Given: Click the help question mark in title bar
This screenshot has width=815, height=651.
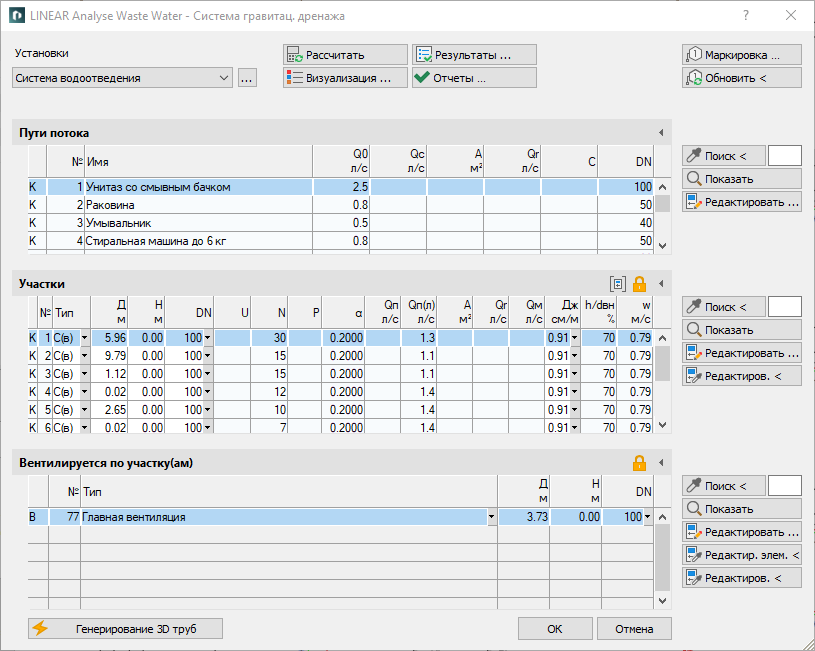Looking at the screenshot, I should pos(746,16).
